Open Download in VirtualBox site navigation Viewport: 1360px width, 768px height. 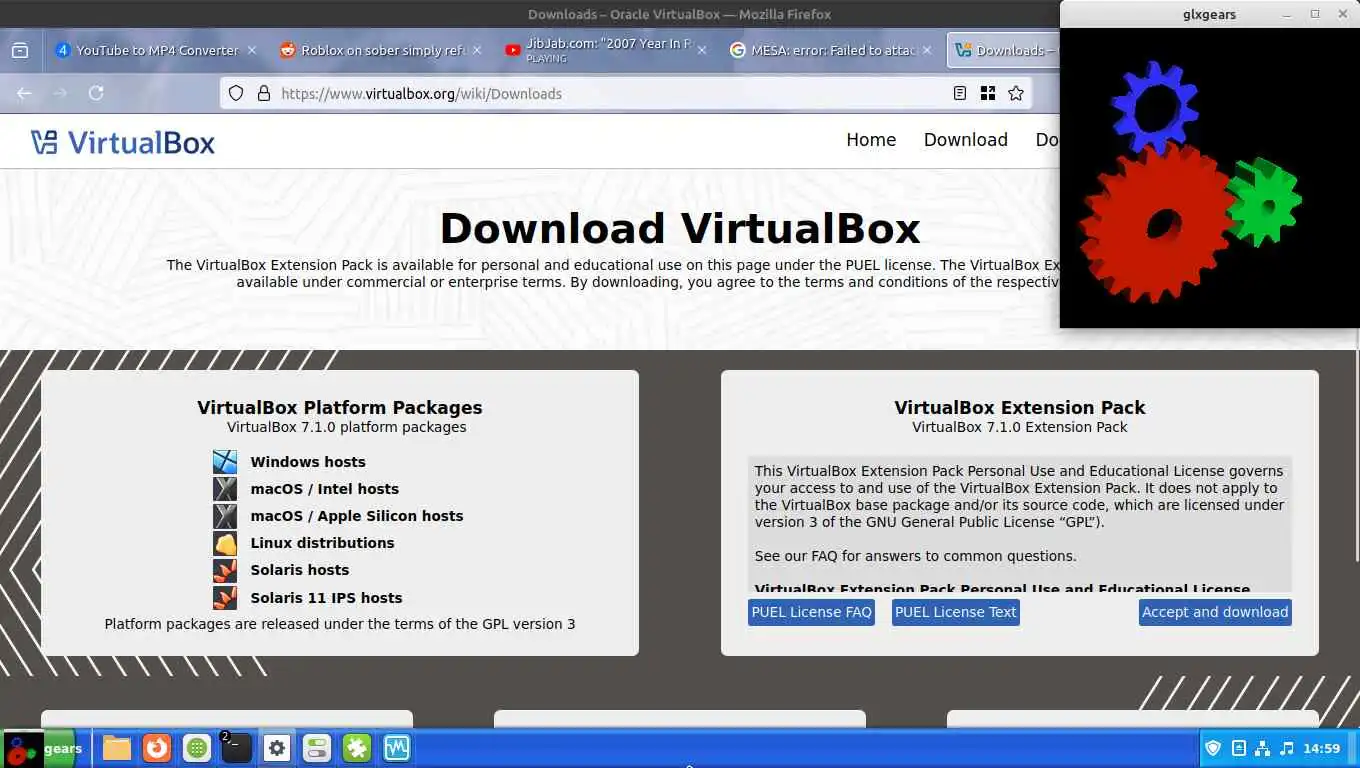pyautogui.click(x=965, y=140)
